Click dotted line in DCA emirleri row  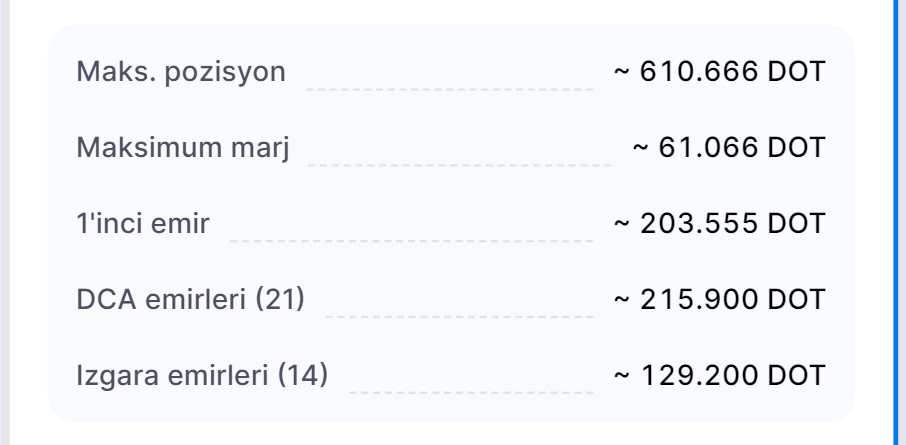click(459, 314)
